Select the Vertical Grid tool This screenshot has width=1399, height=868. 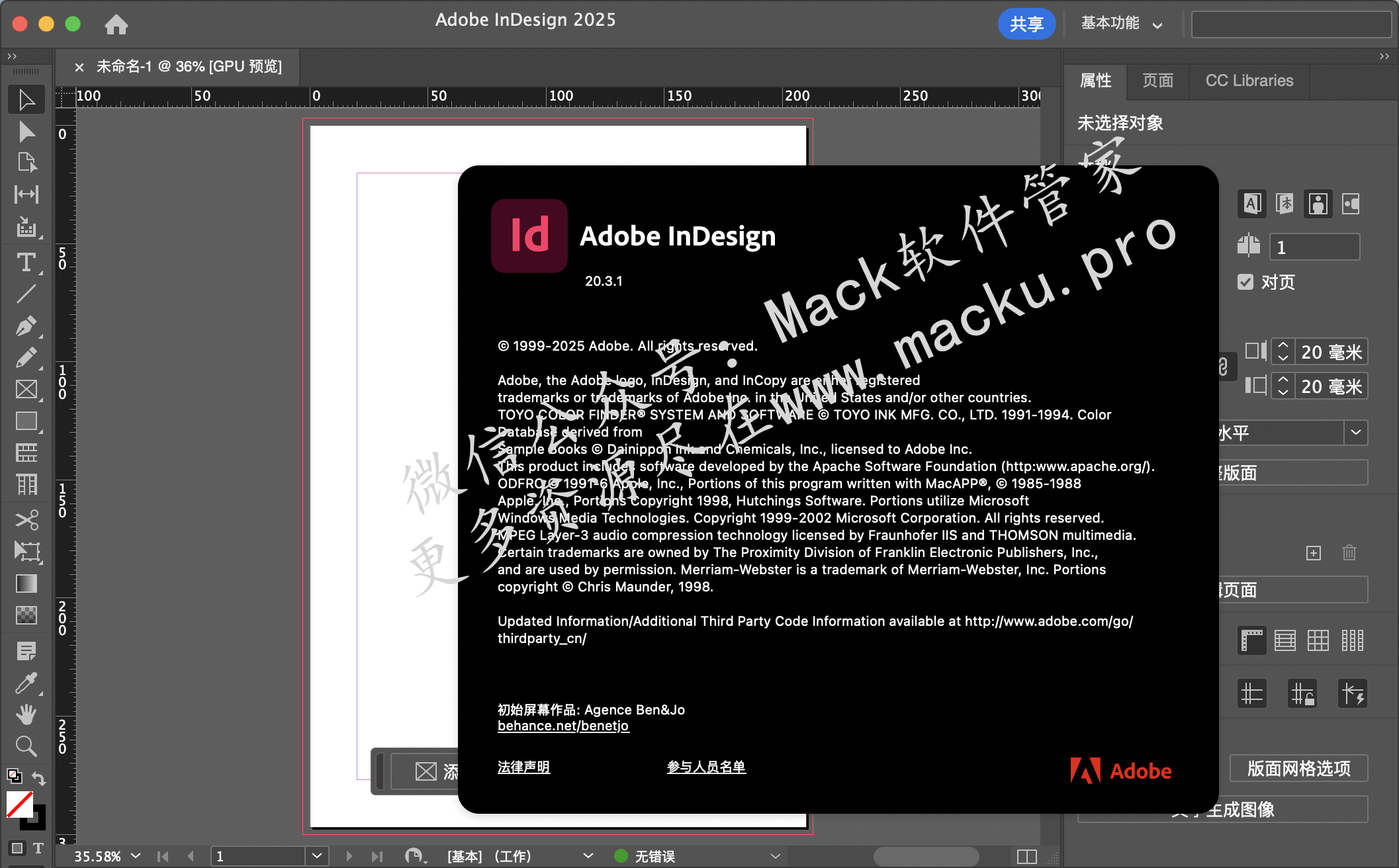(26, 485)
